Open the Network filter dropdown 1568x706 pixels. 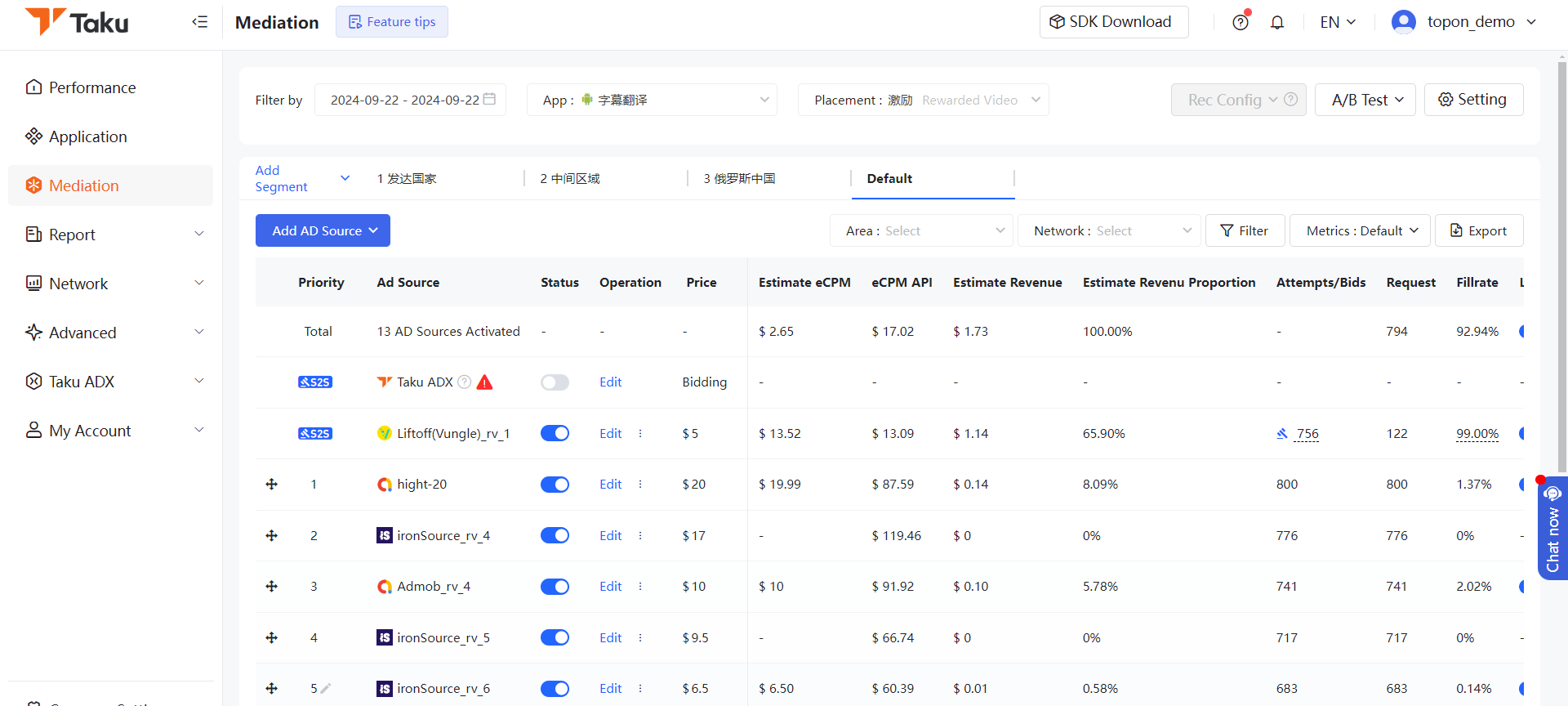tap(1109, 230)
